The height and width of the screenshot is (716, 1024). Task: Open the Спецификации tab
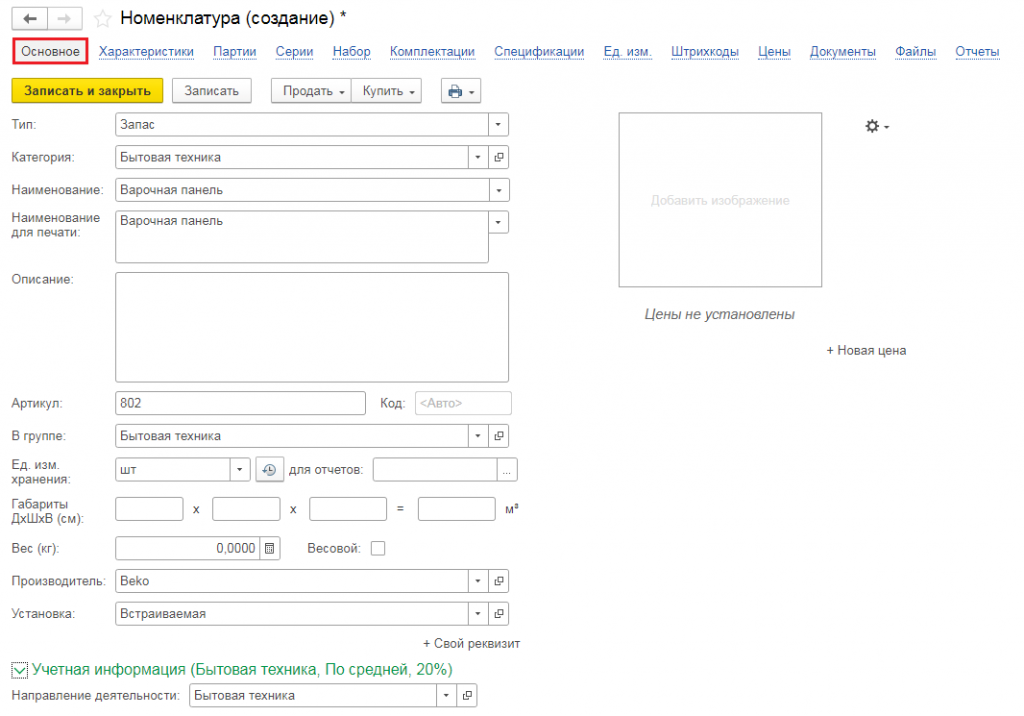(x=539, y=52)
